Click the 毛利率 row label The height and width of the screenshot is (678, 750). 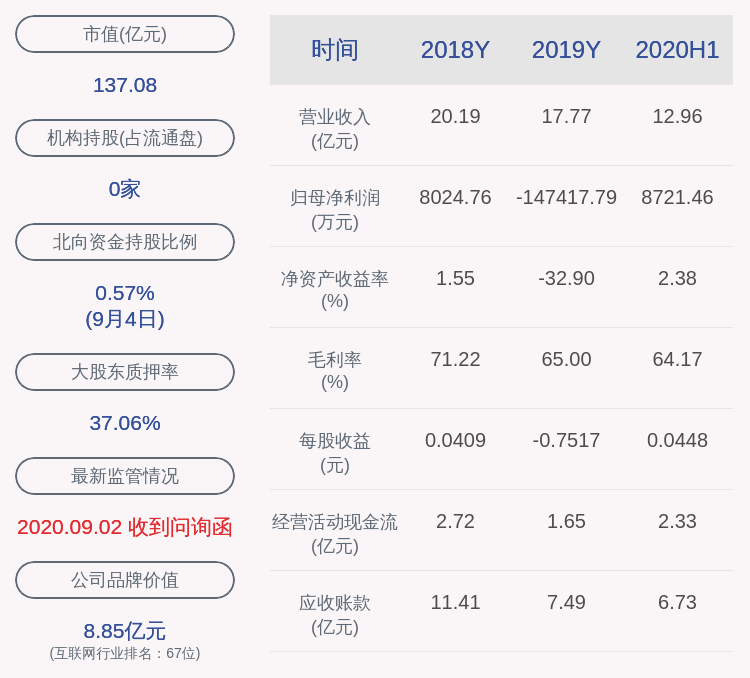(335, 371)
